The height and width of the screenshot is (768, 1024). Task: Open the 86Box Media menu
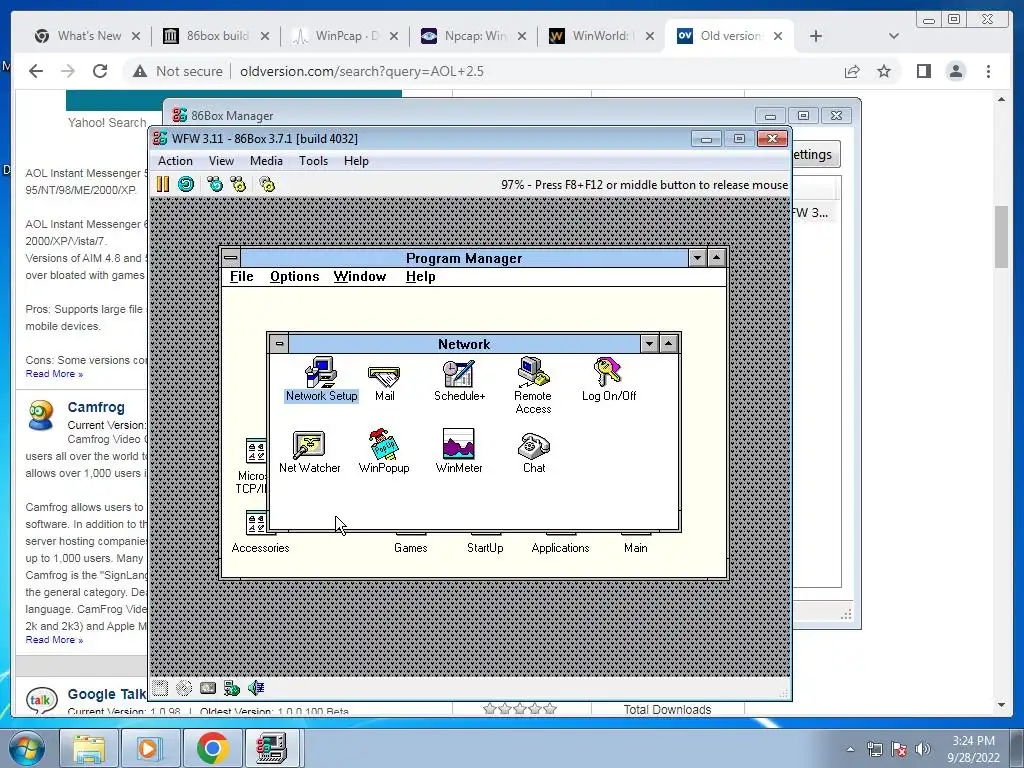click(x=266, y=161)
